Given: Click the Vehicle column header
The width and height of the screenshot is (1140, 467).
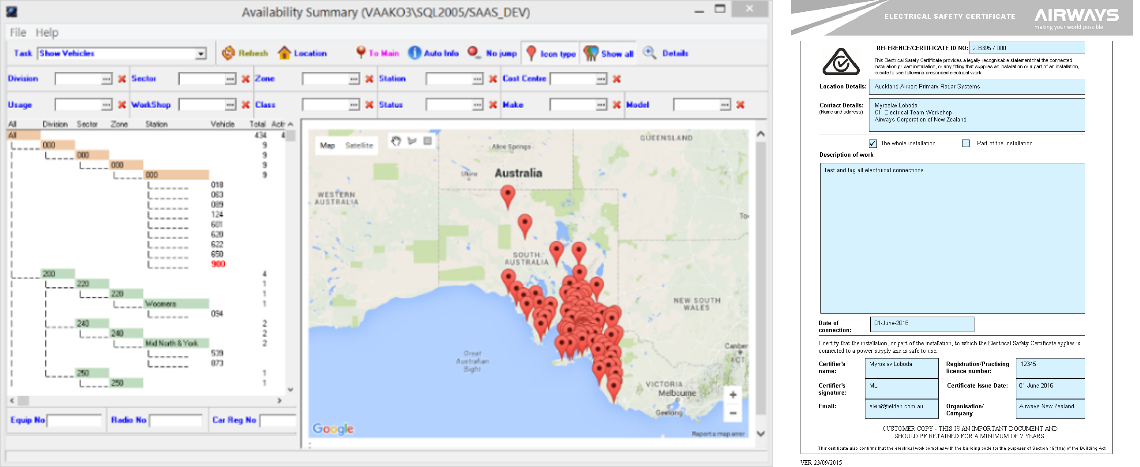Looking at the screenshot, I should pos(222,124).
